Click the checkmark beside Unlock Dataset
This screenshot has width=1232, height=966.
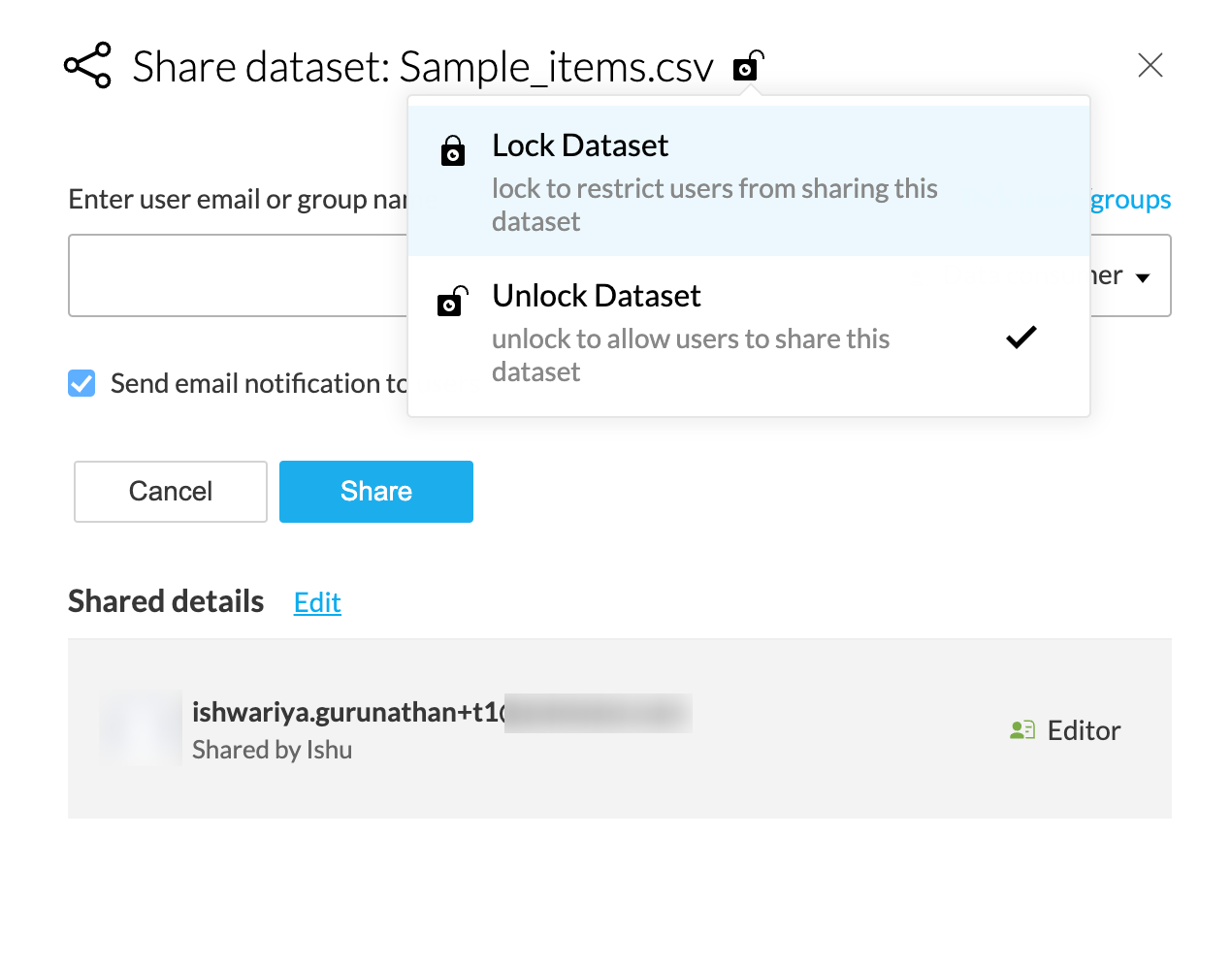pyautogui.click(x=1021, y=338)
